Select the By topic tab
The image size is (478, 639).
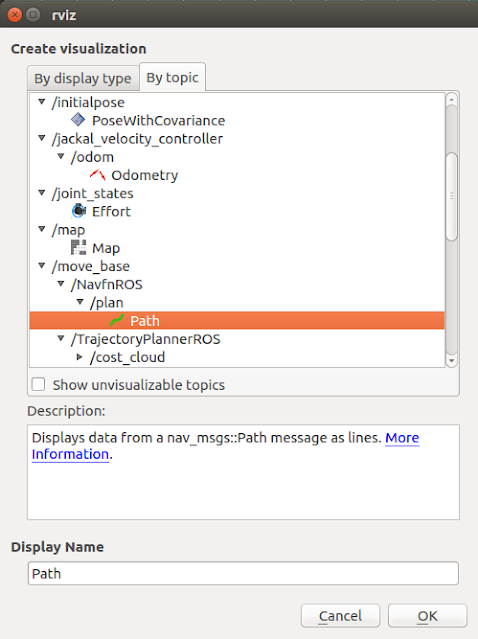172,77
